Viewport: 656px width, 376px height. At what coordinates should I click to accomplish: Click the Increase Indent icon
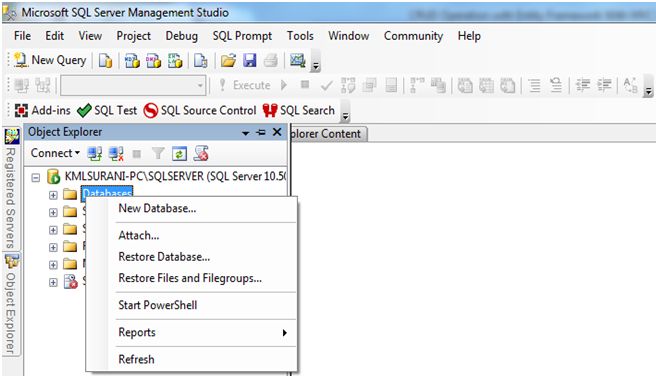(x=604, y=85)
